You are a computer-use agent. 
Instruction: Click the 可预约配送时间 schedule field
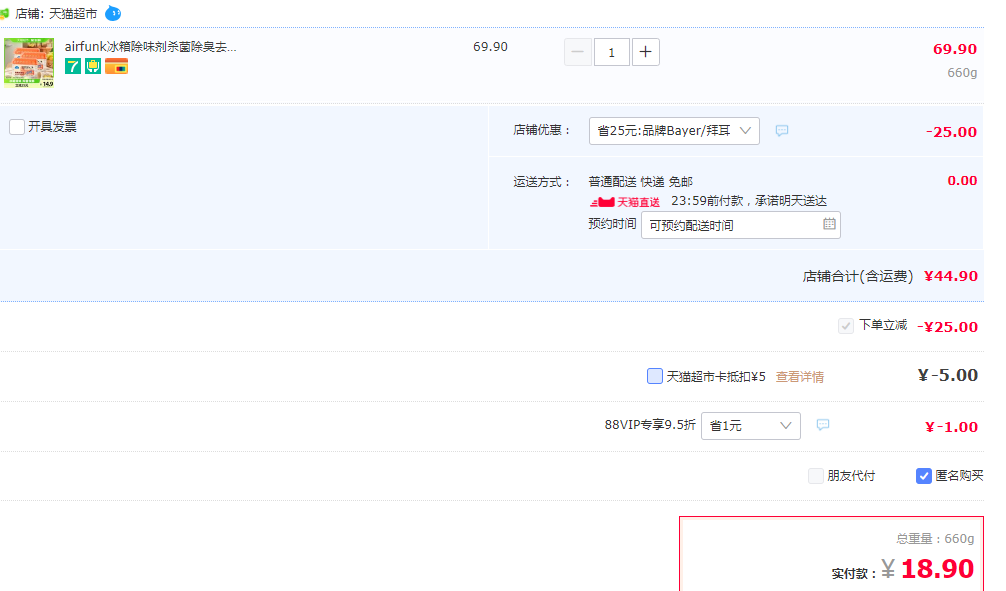coord(741,225)
